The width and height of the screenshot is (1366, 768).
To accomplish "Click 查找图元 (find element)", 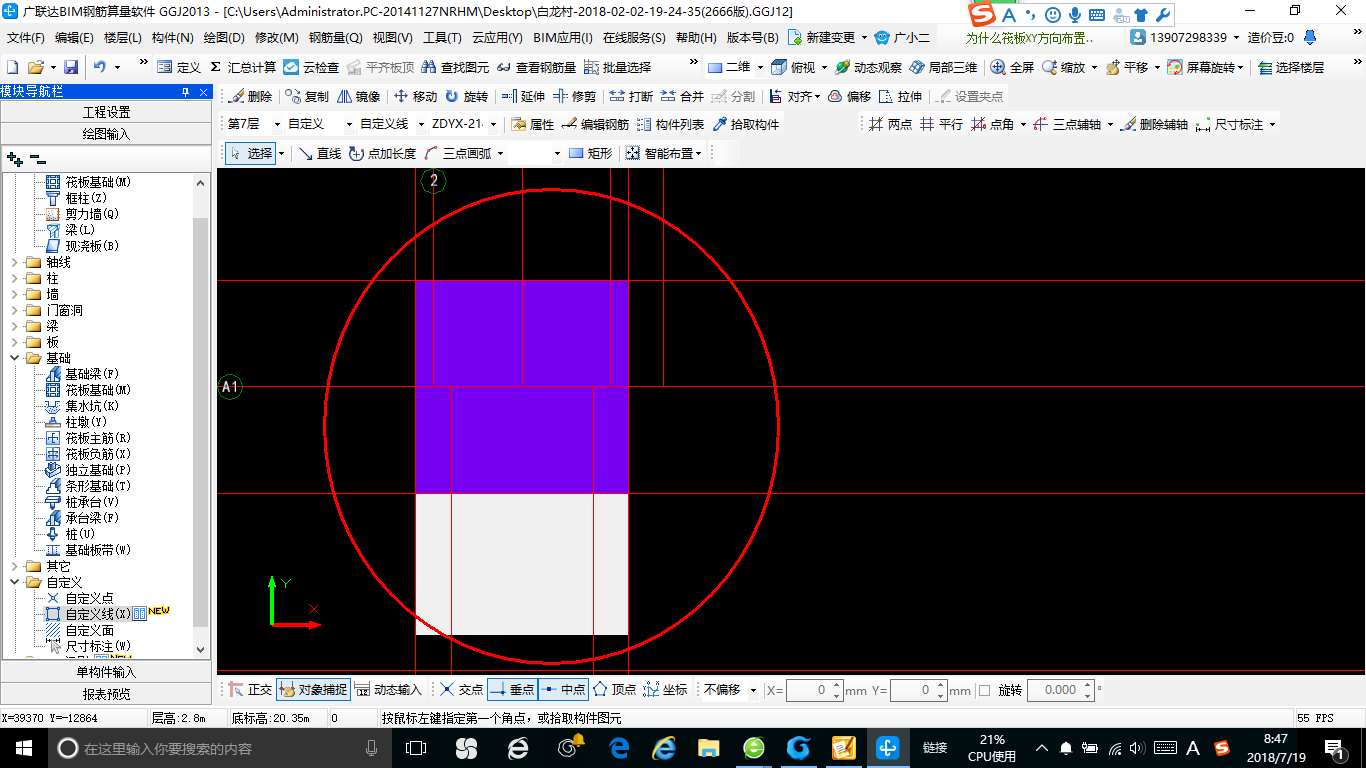I will tap(455, 67).
